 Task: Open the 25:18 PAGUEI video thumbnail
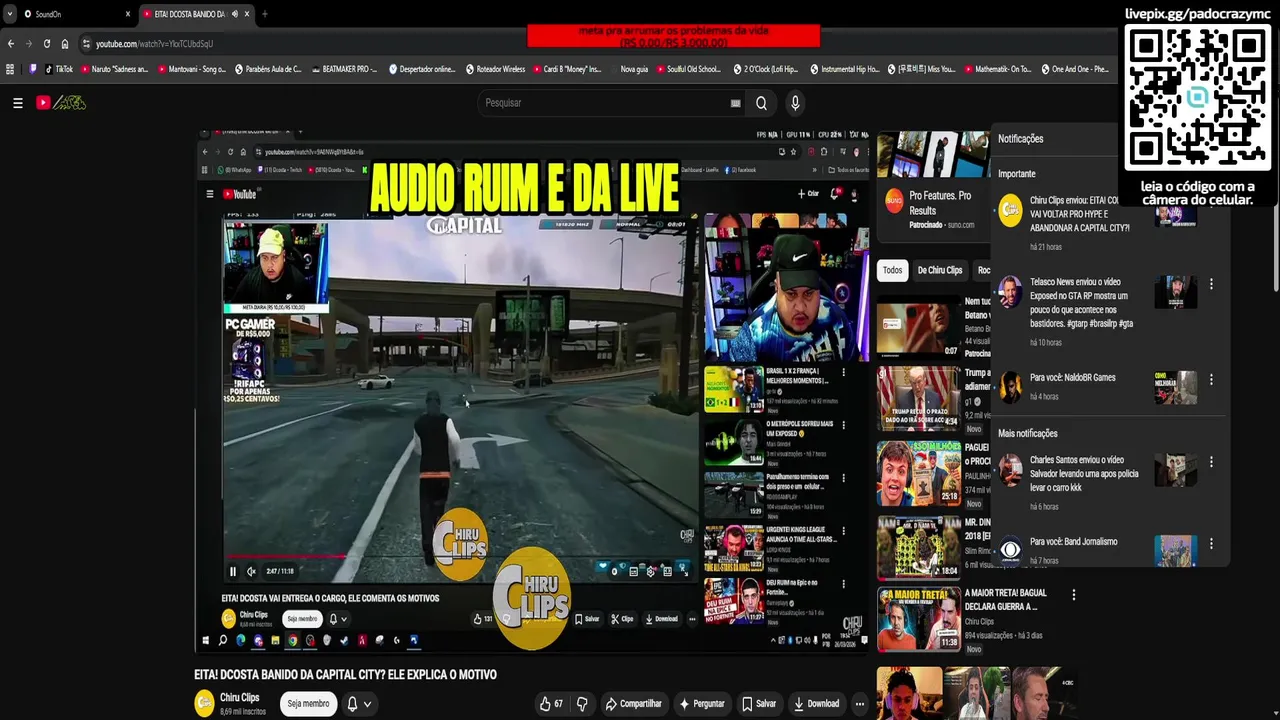918,473
